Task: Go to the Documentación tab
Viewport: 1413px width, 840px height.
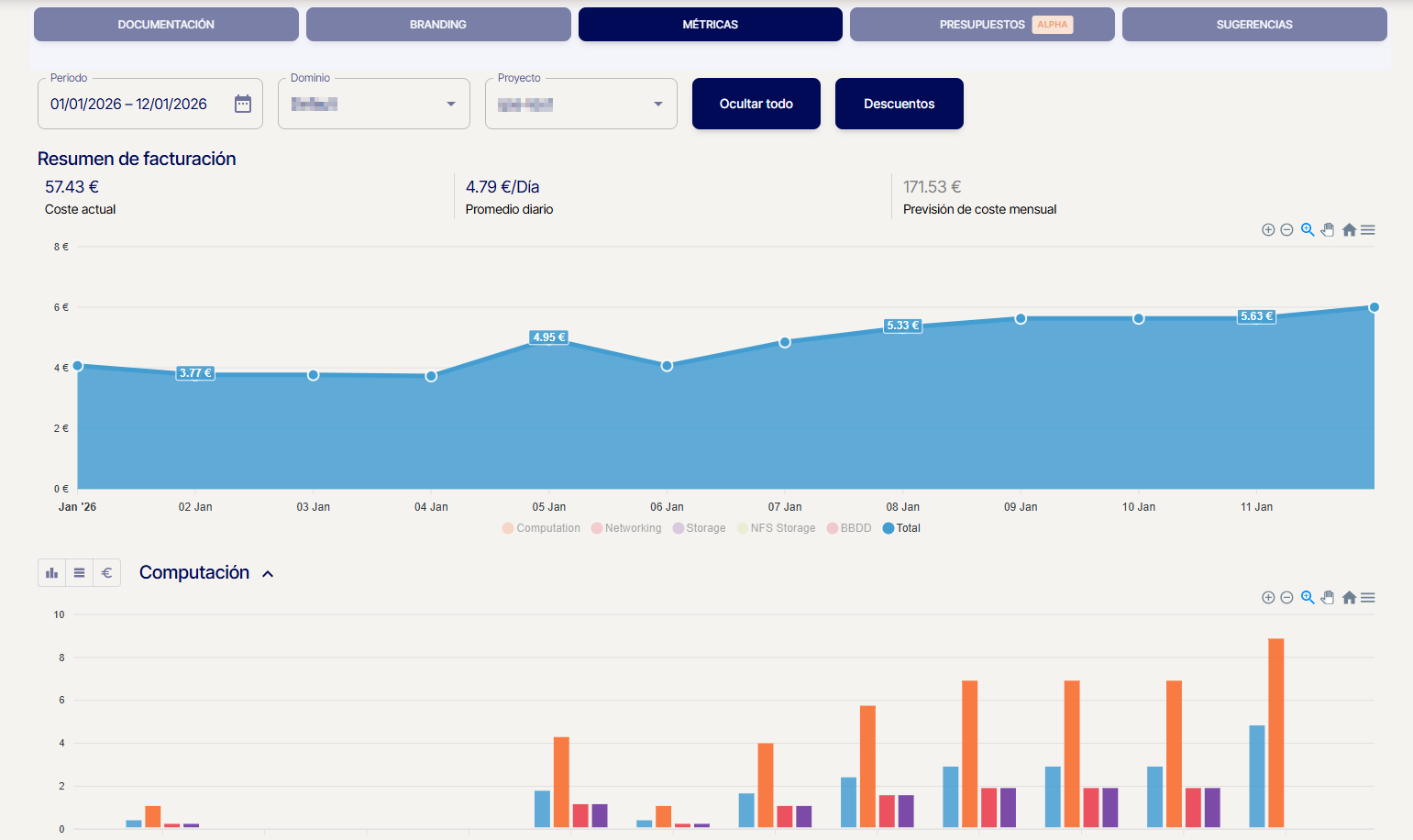Action: [166, 25]
